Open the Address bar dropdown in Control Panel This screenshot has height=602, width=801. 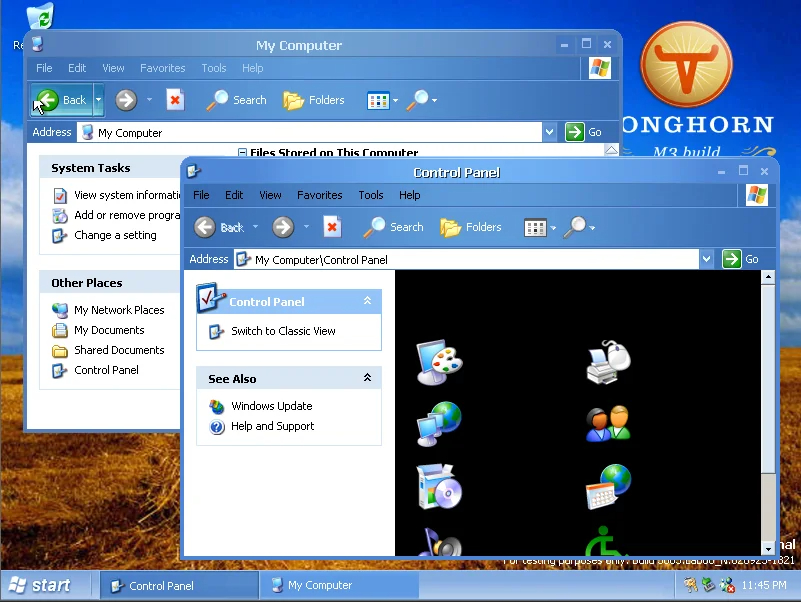[707, 259]
